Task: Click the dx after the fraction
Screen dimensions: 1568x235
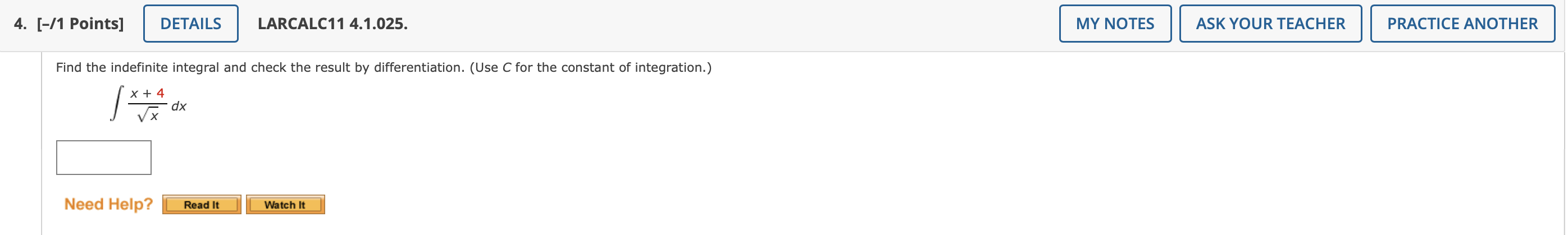Action: (179, 106)
